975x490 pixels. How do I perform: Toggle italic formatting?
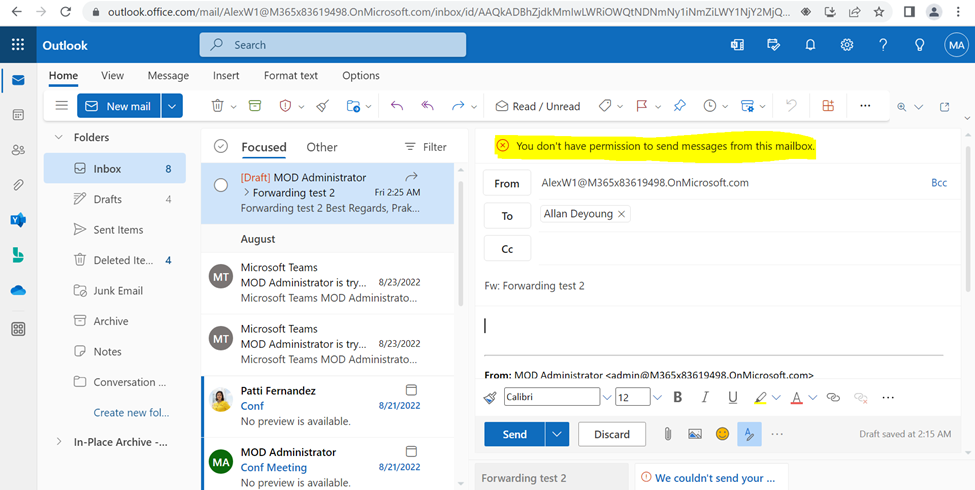click(705, 397)
